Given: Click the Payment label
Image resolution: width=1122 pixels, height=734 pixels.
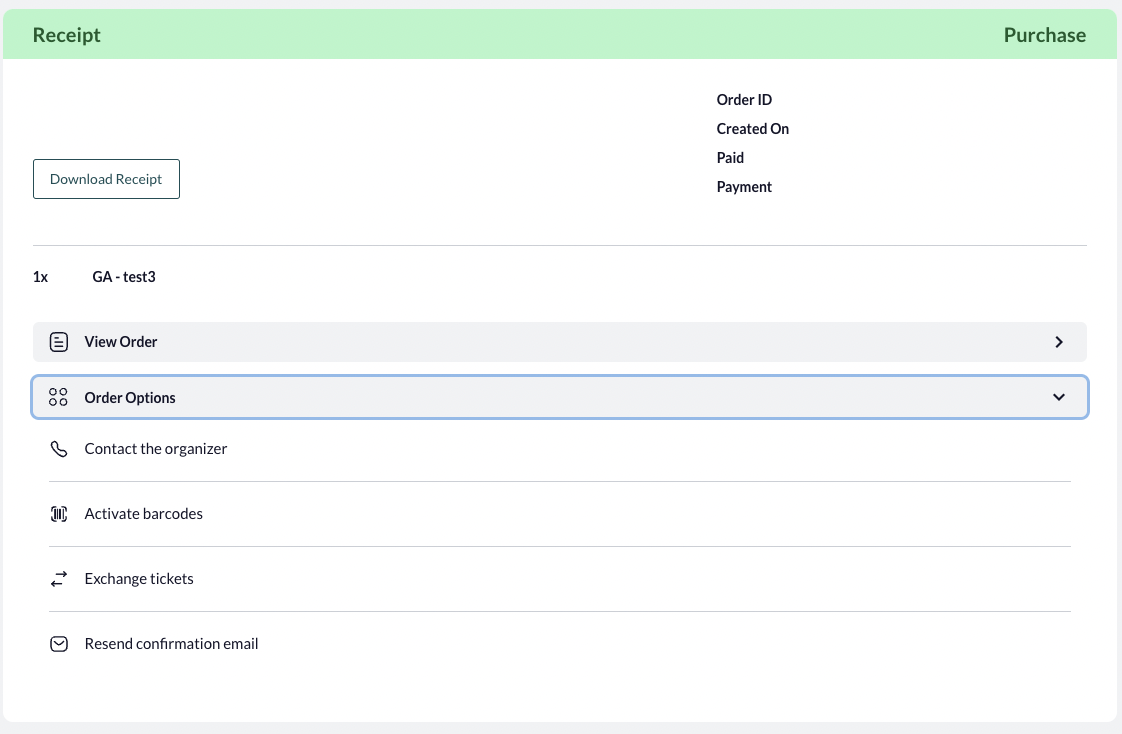Looking at the screenshot, I should [744, 187].
